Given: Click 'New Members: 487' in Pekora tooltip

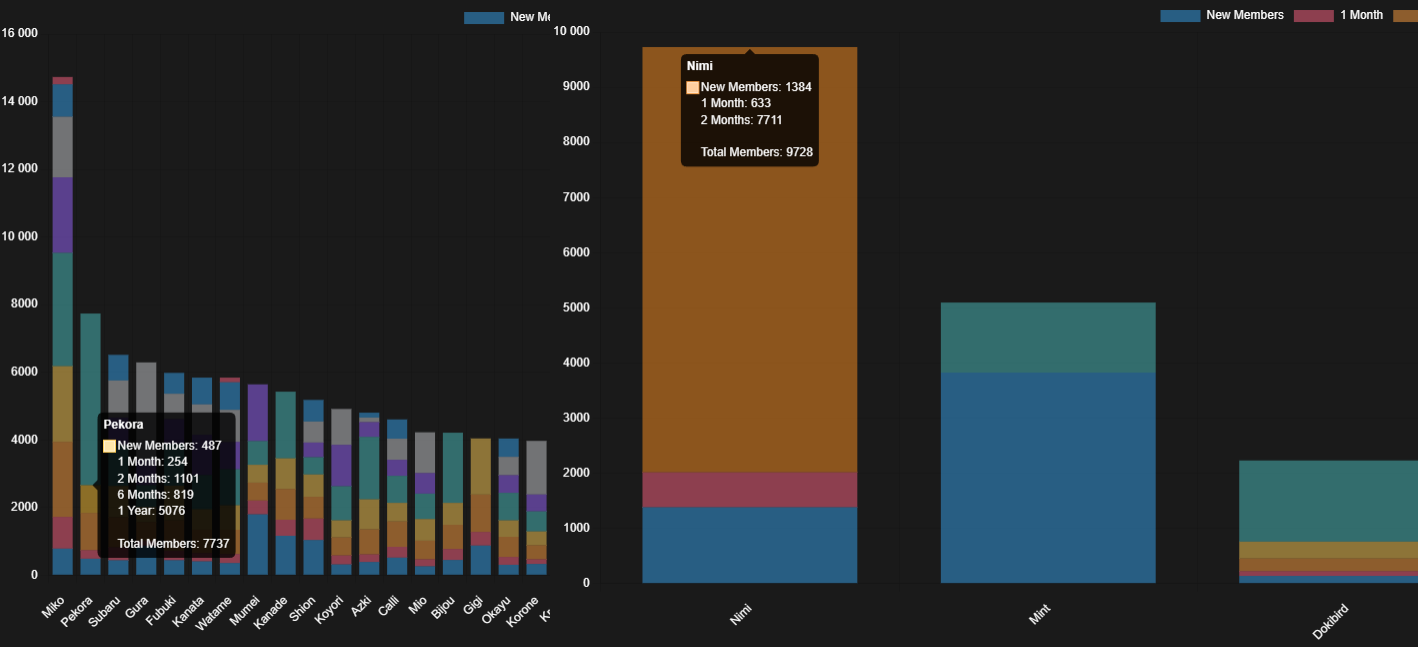Looking at the screenshot, I should [x=169, y=446].
